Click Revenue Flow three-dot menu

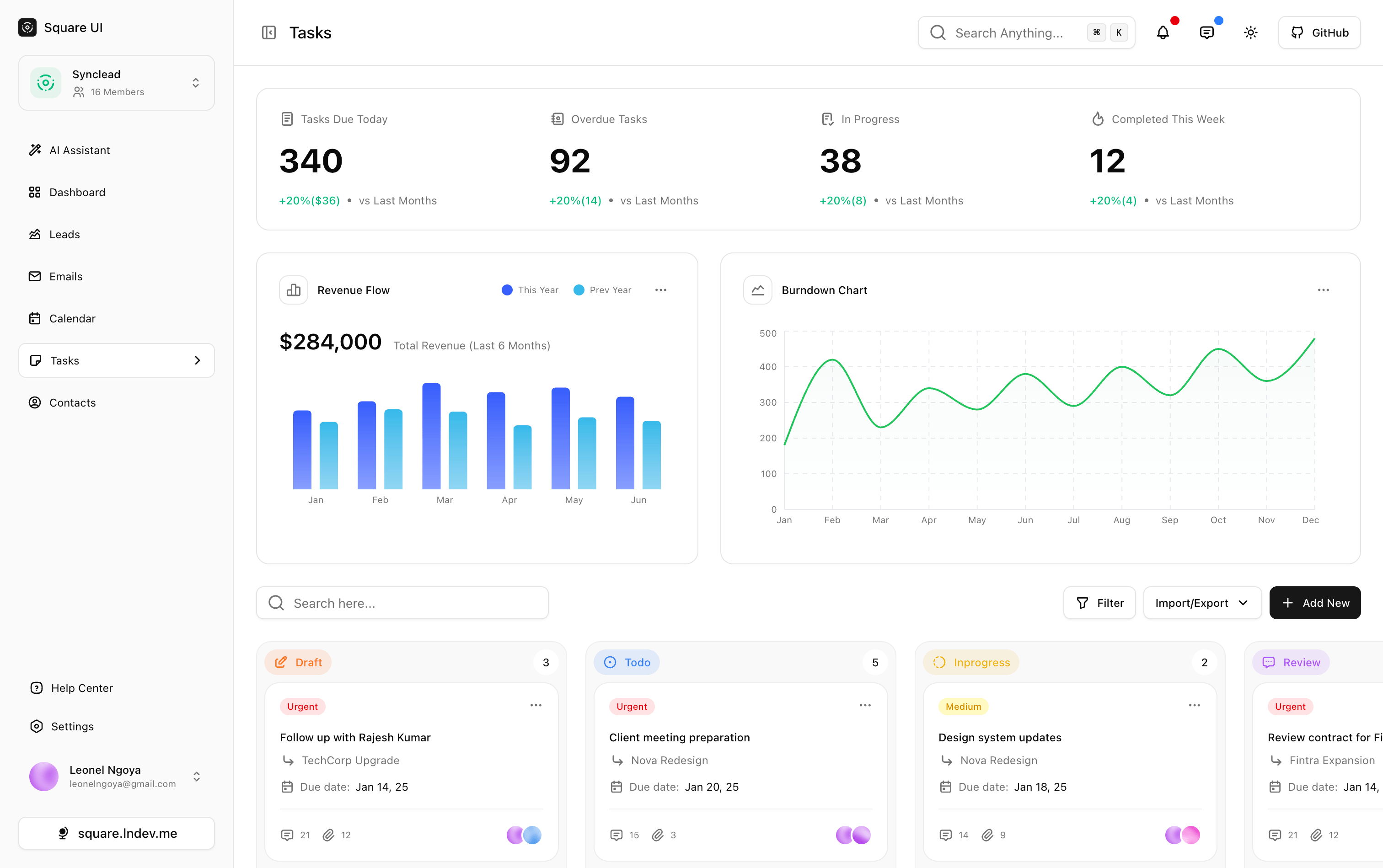[x=660, y=290]
